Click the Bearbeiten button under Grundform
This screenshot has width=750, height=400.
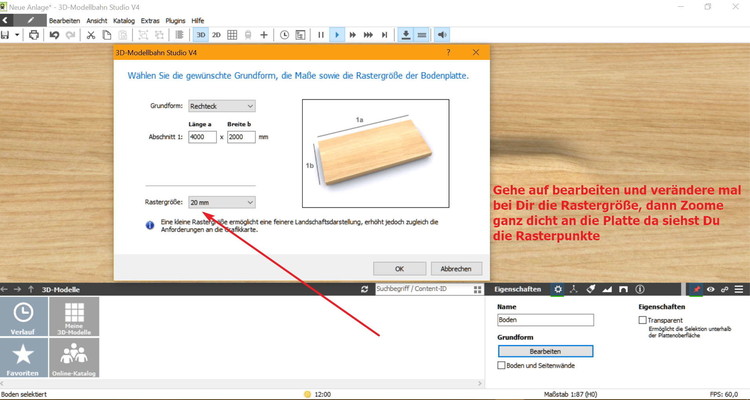coord(545,351)
